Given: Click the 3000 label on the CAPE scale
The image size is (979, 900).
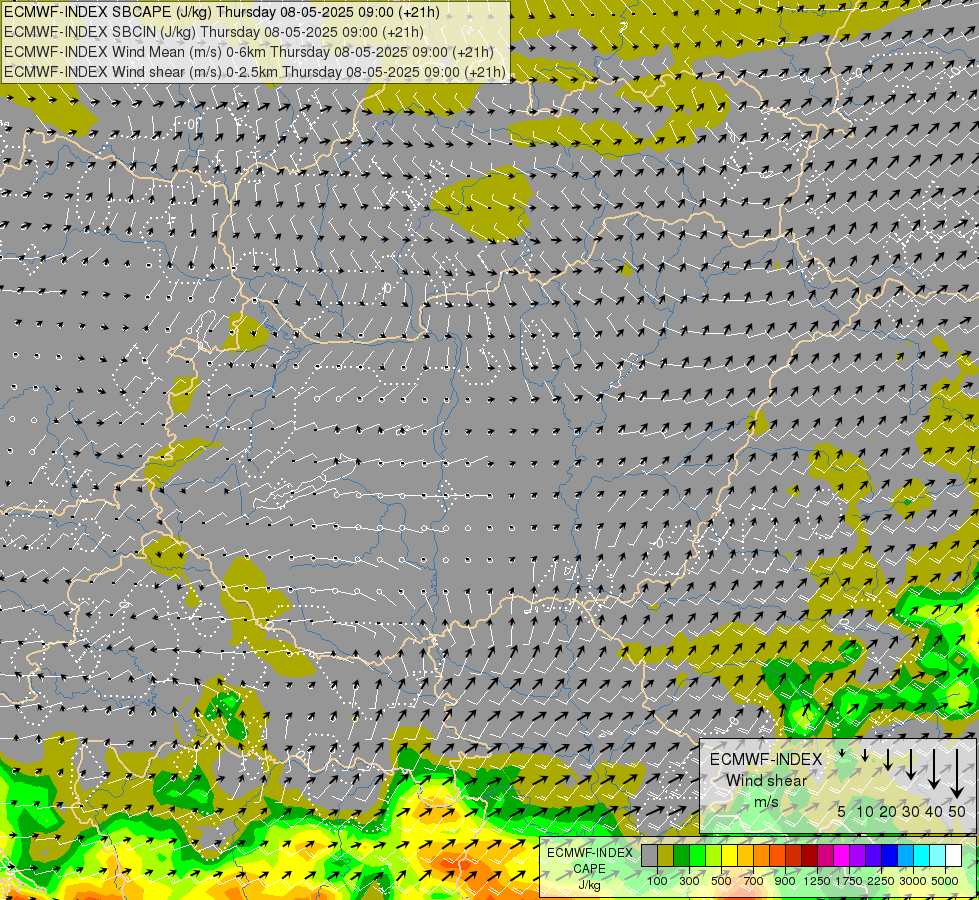Looking at the screenshot, I should click(x=913, y=881).
